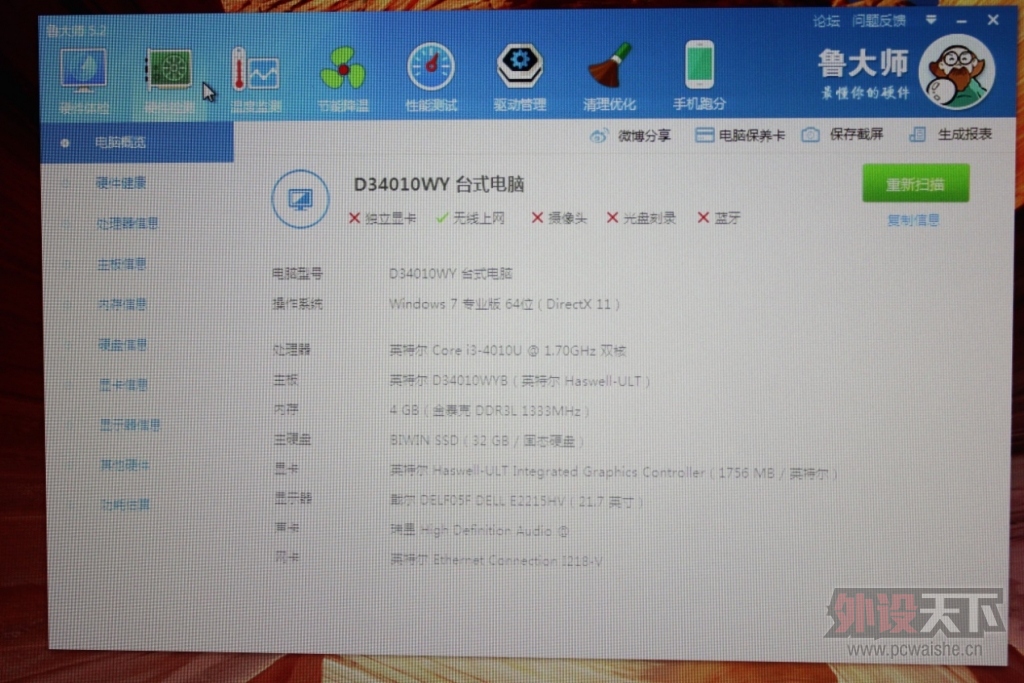Launch 性能测试 performance benchmark
Screen dimensions: 1024x683
[431, 77]
